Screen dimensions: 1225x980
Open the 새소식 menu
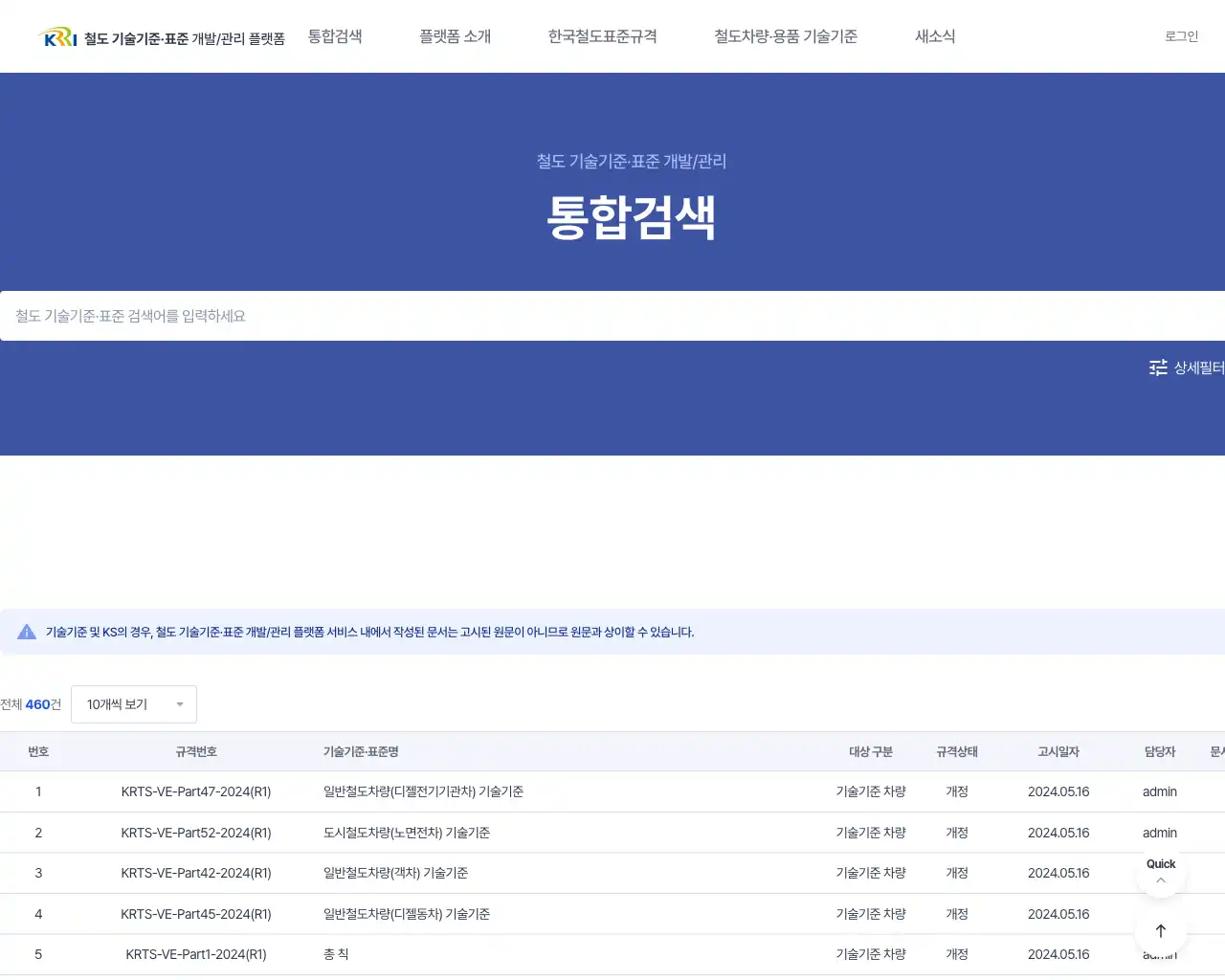[x=935, y=36]
